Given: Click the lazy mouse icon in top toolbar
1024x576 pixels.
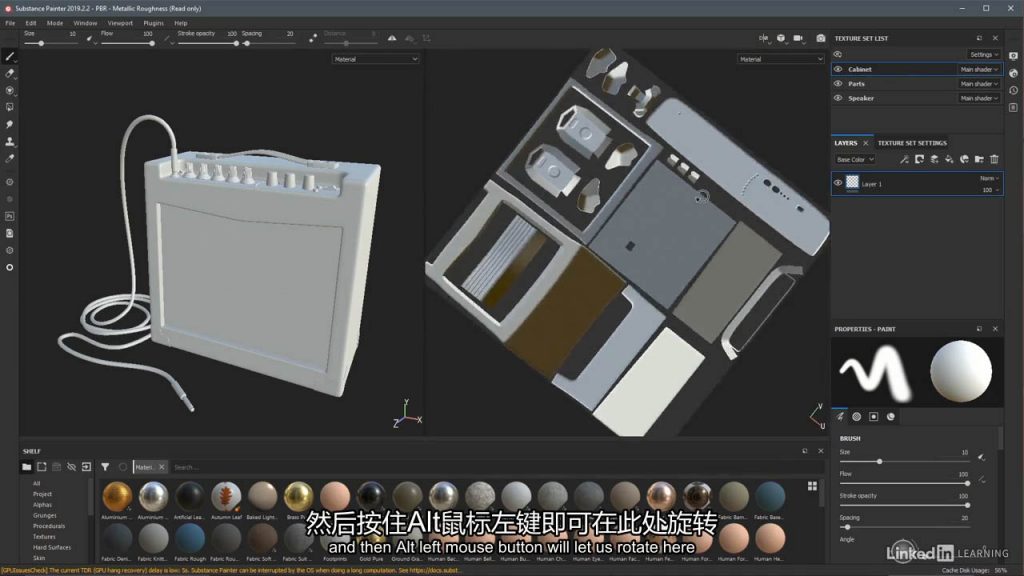Looking at the screenshot, I should pyautogui.click(x=313, y=39).
